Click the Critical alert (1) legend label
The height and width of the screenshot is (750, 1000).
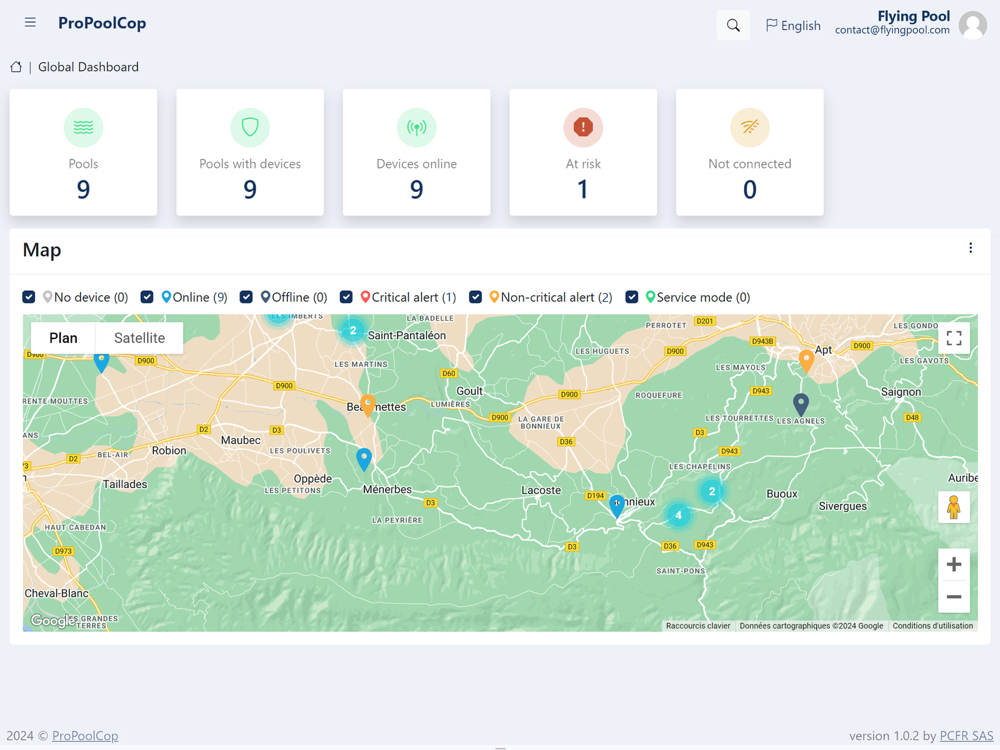(414, 297)
